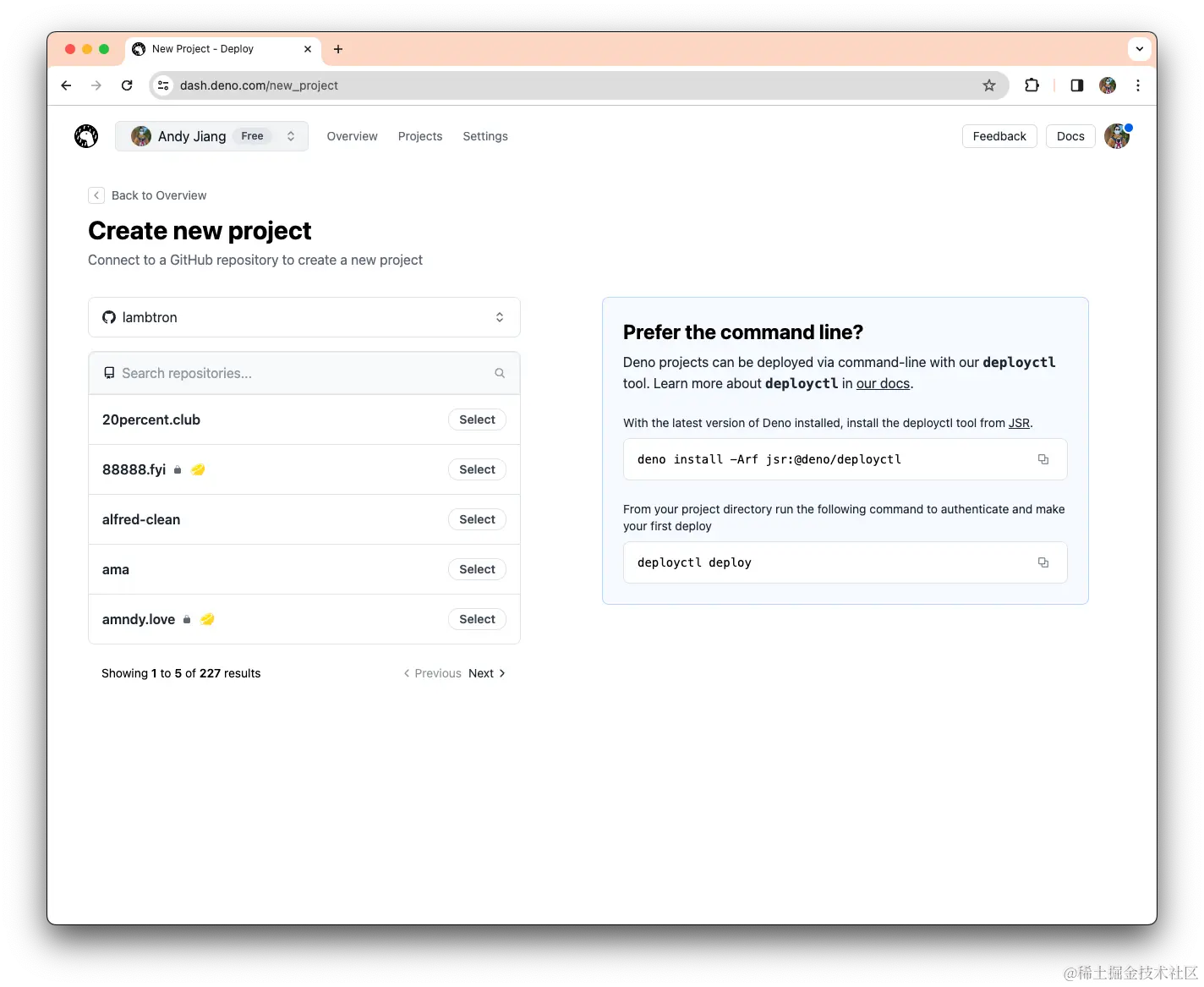
Task: Expand the tab search chevron
Action: 1140,49
